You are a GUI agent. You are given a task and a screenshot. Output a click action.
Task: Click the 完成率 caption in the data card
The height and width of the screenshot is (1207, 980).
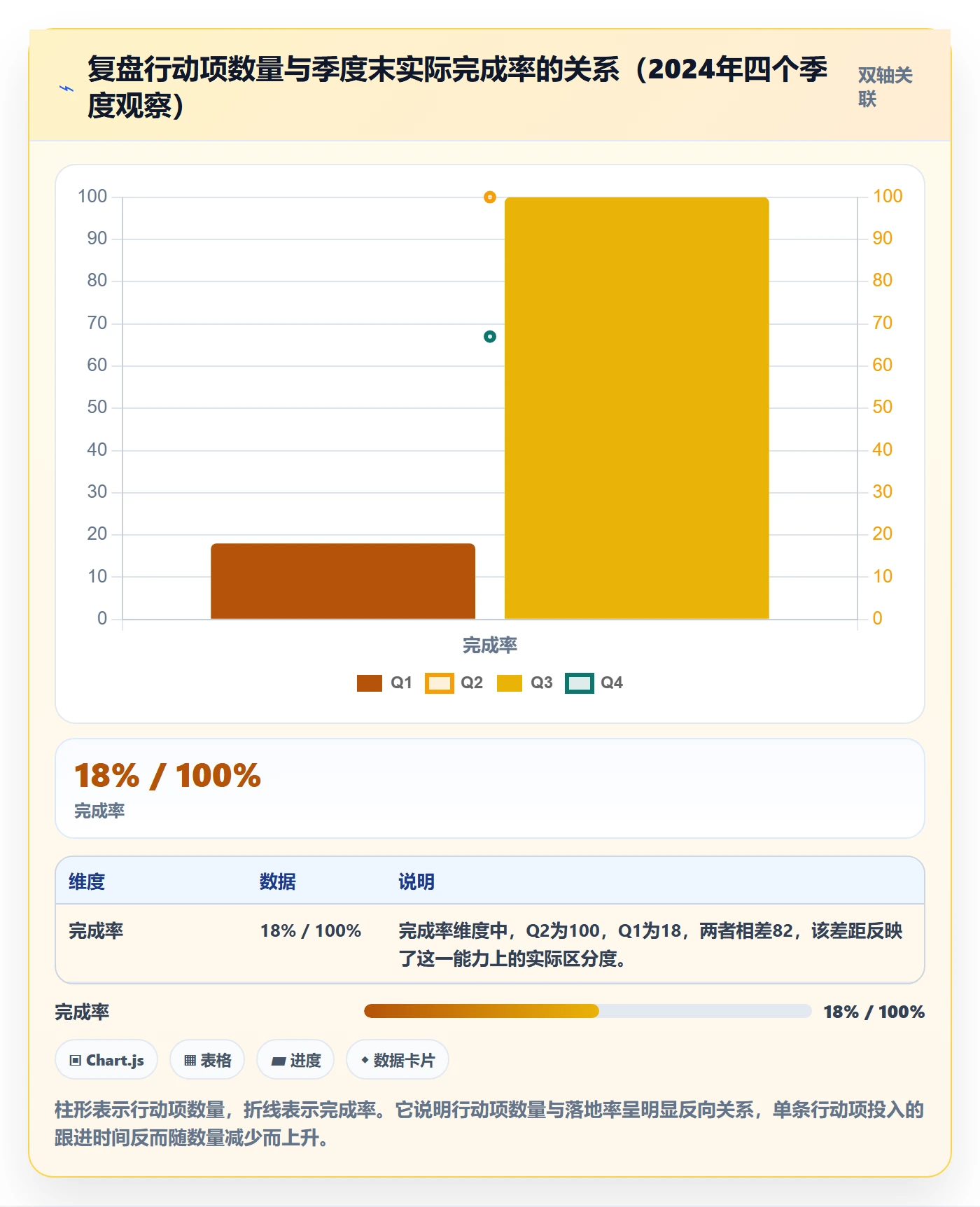[x=99, y=811]
